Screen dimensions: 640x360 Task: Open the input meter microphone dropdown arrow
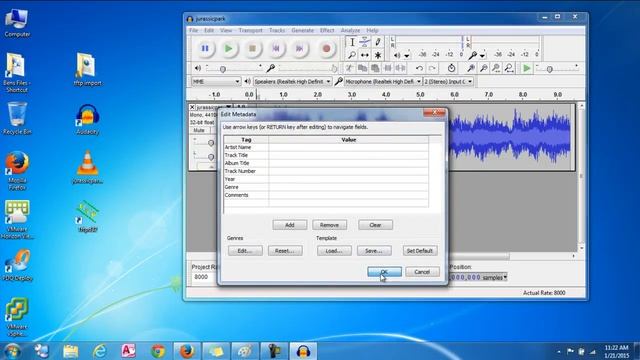482,55
